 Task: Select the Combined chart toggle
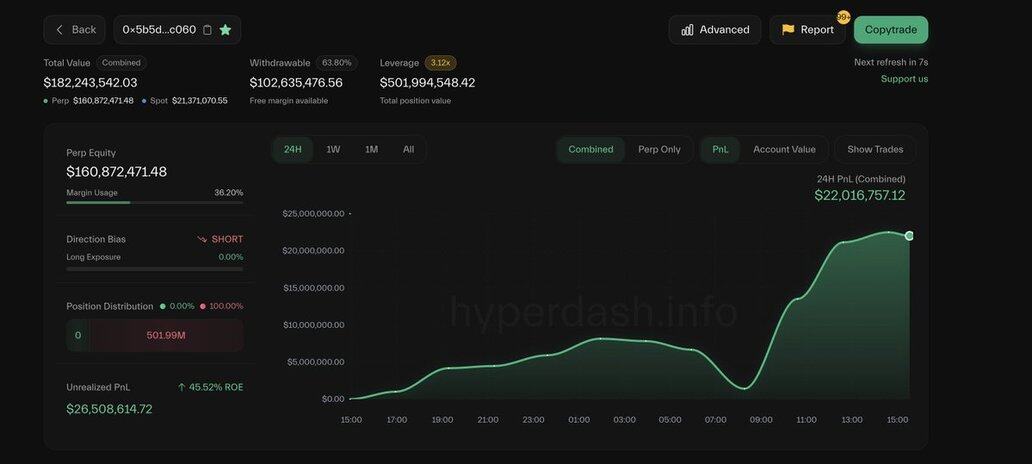590,149
